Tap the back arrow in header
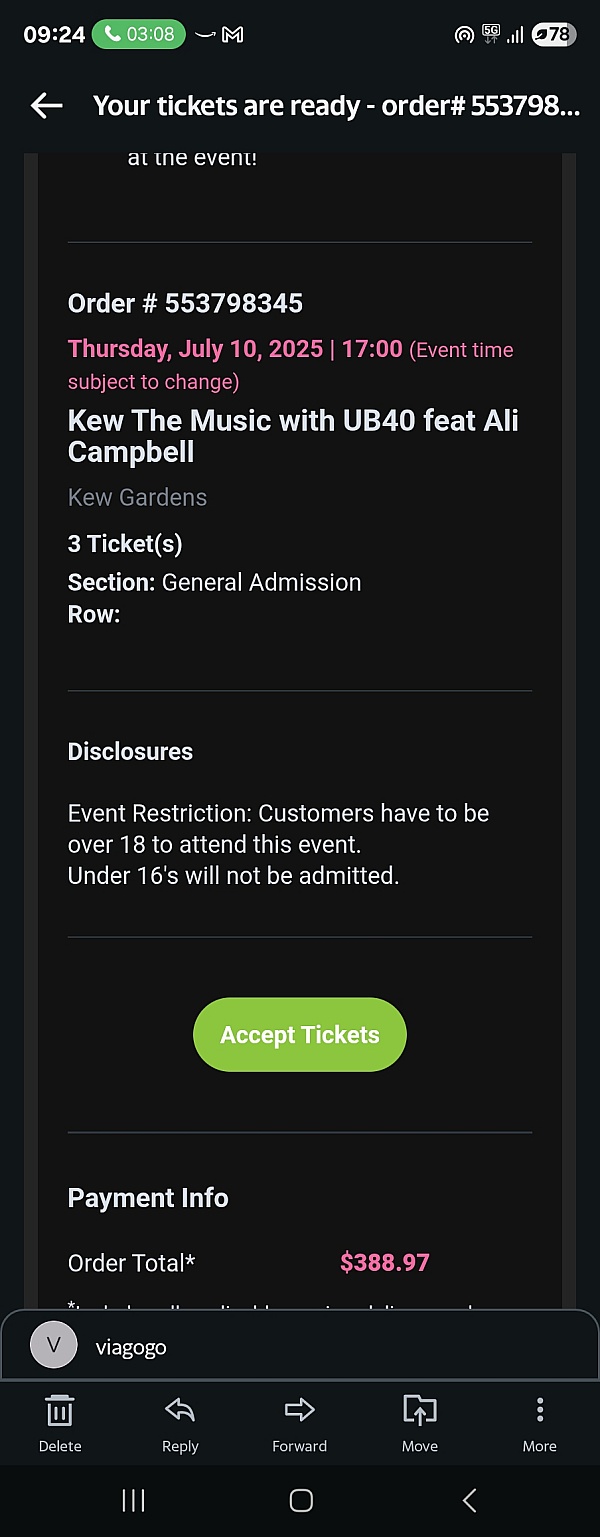Viewport: 600px width, 1537px height. (x=47, y=105)
